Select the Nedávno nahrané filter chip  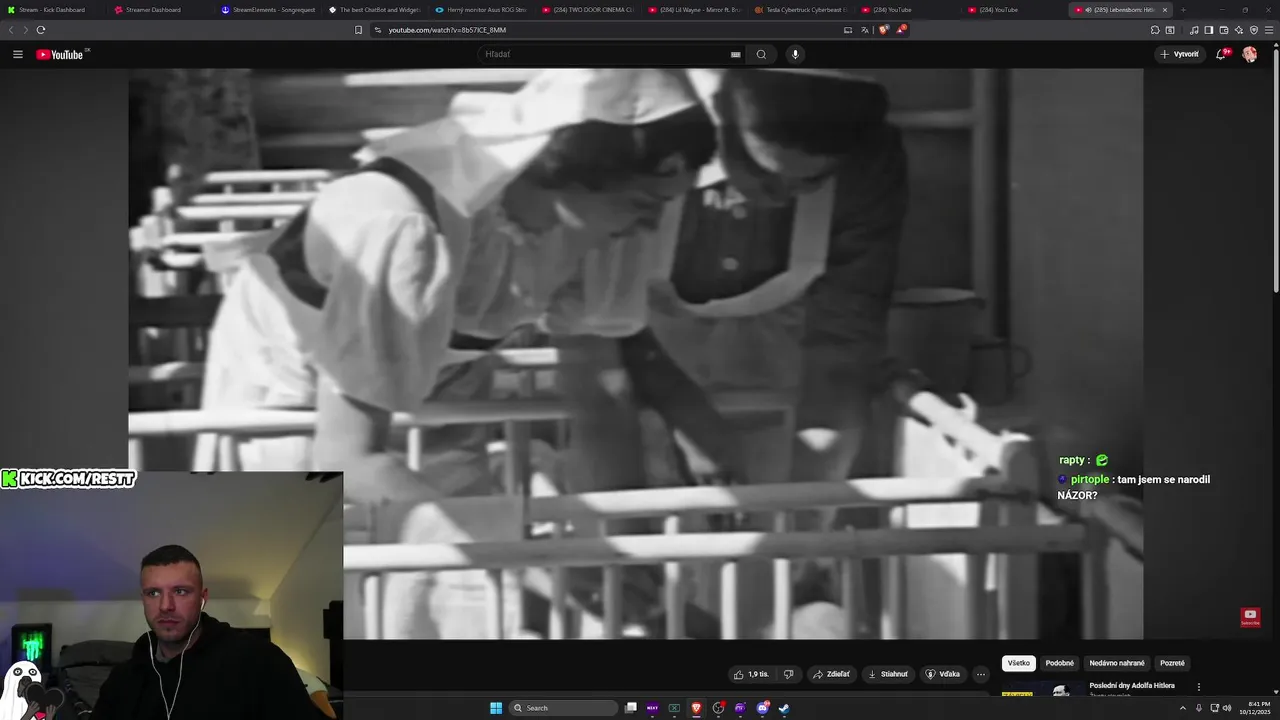pyautogui.click(x=1117, y=663)
